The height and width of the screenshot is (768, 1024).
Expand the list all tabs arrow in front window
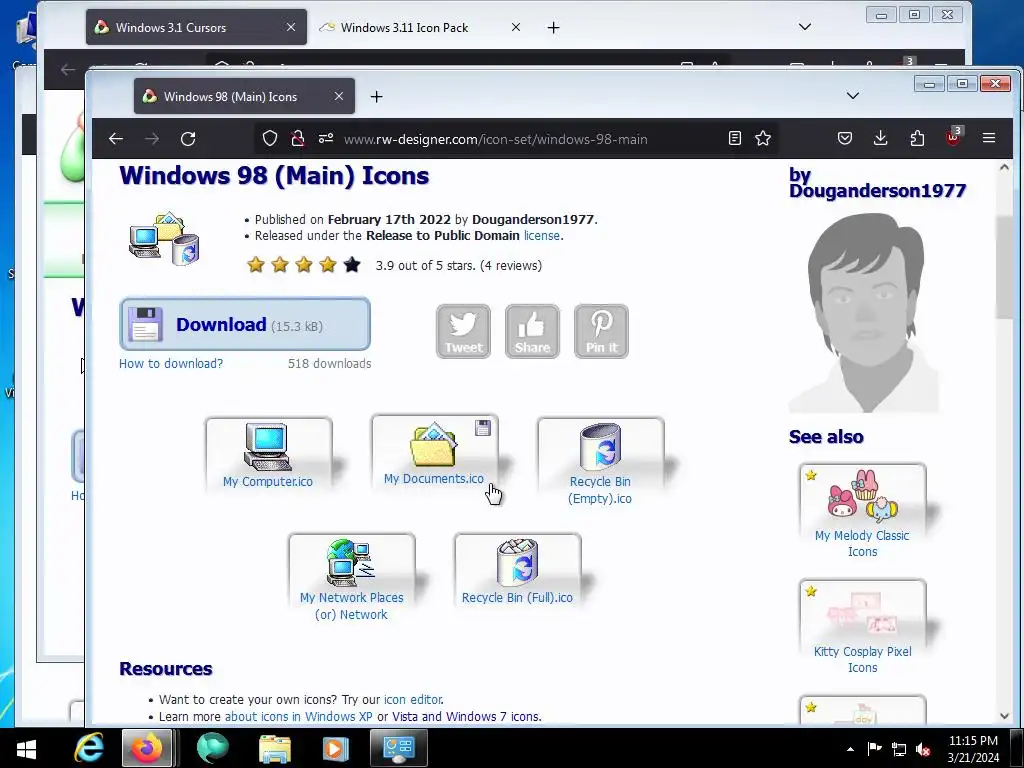[x=852, y=96]
